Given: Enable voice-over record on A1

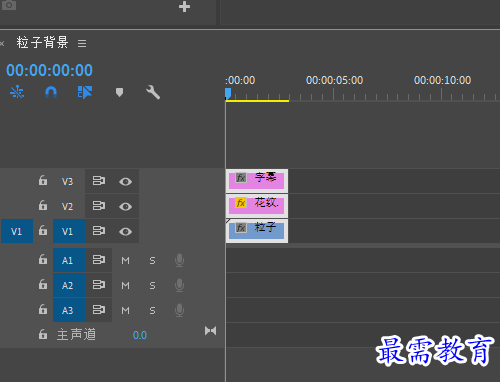Looking at the screenshot, I should [x=179, y=260].
